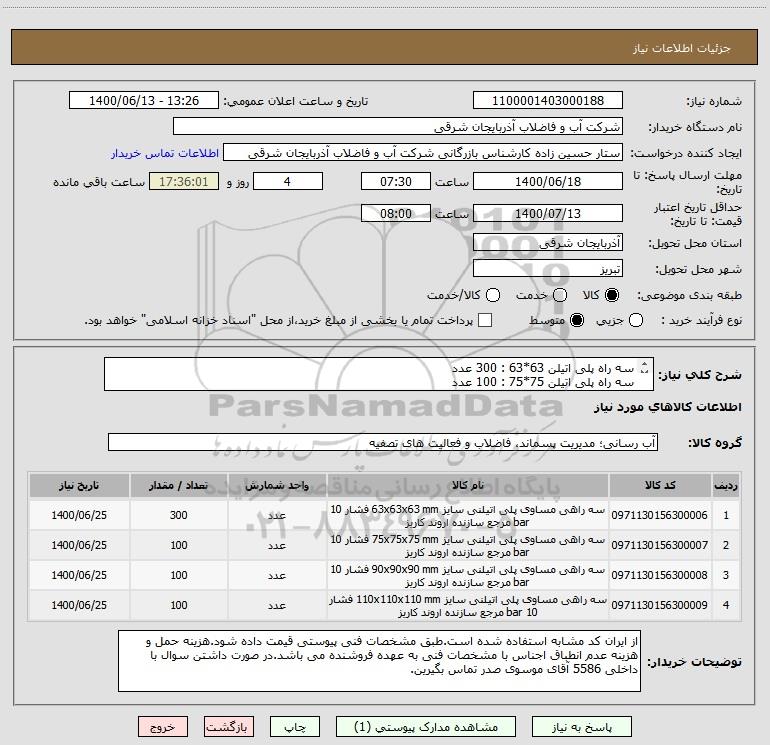Toggle the اسناد خزانه اسلامی payment checkbox
Image resolution: width=770 pixels, height=745 pixels.
485,321
